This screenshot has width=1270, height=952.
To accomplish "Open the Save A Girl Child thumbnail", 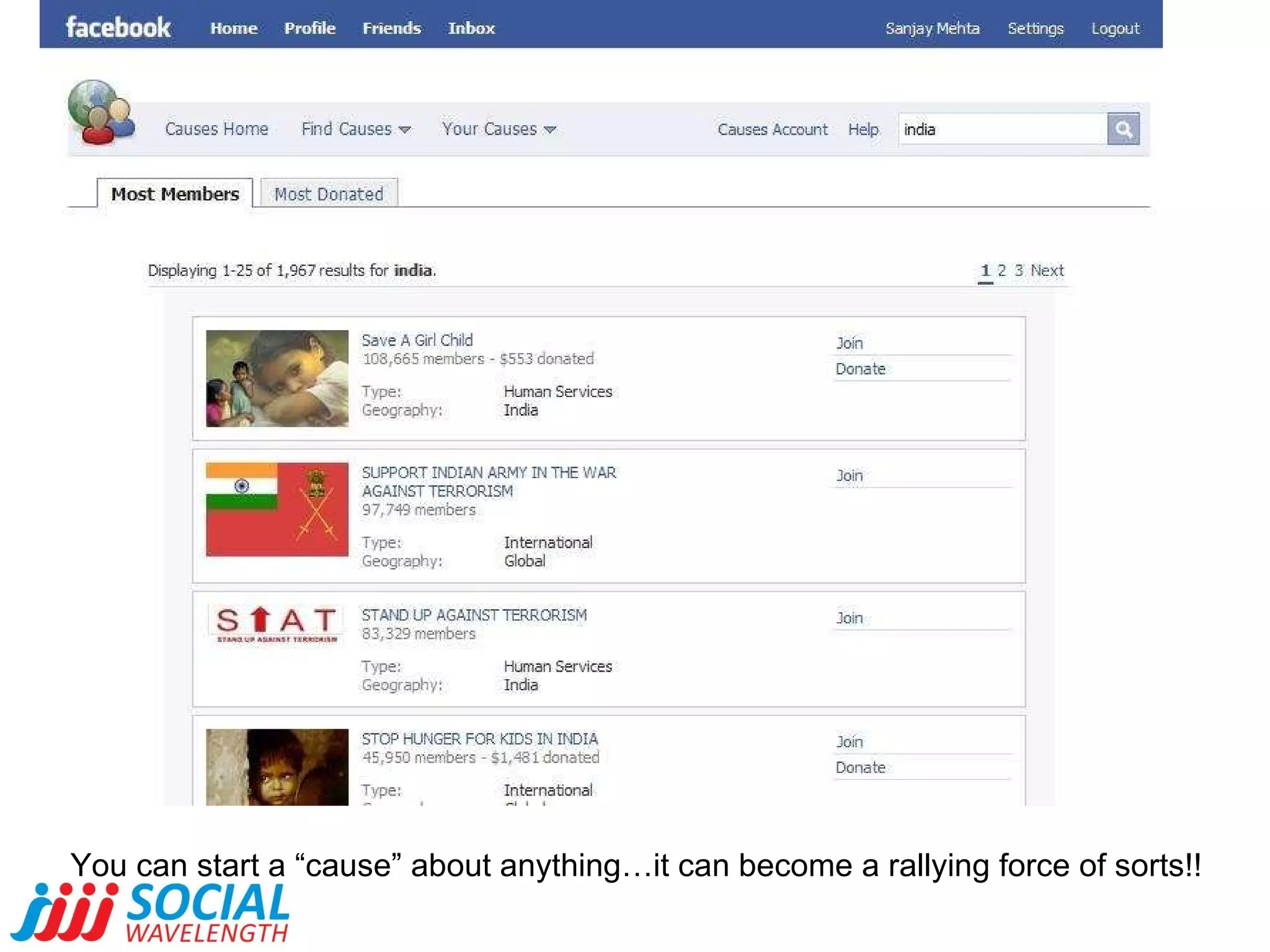I will 277,378.
